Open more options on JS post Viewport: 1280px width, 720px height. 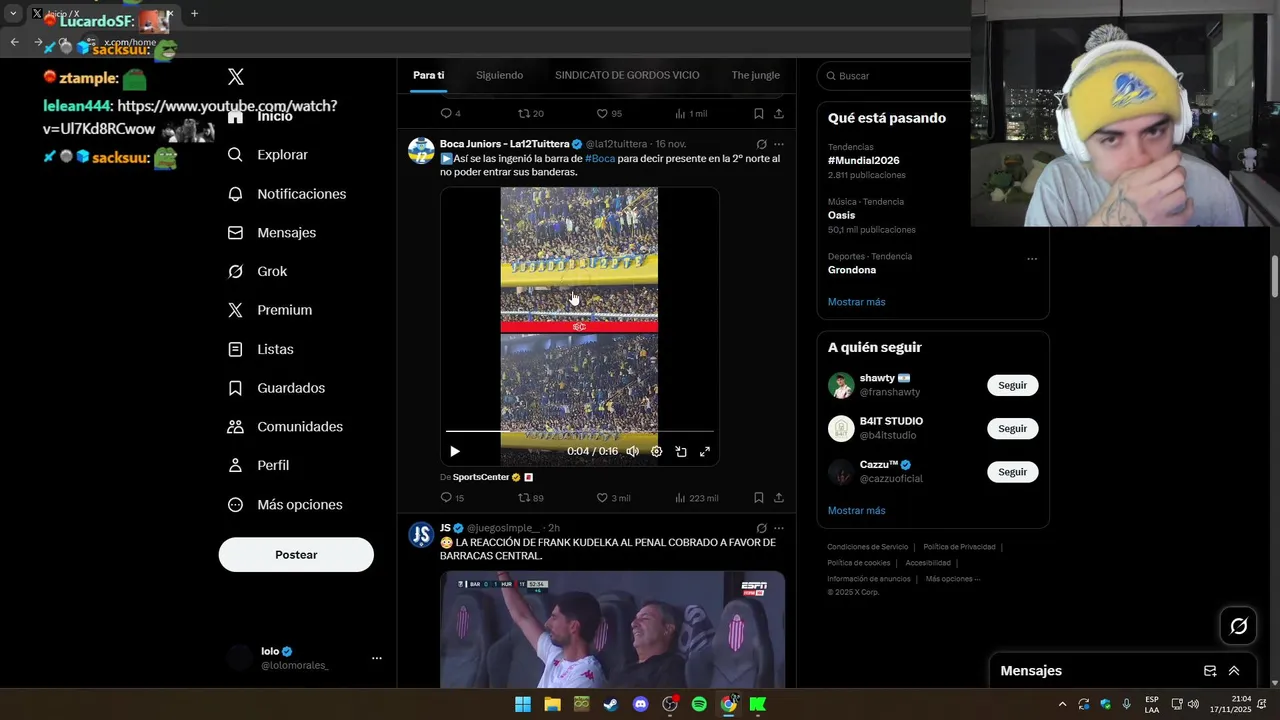(x=779, y=528)
